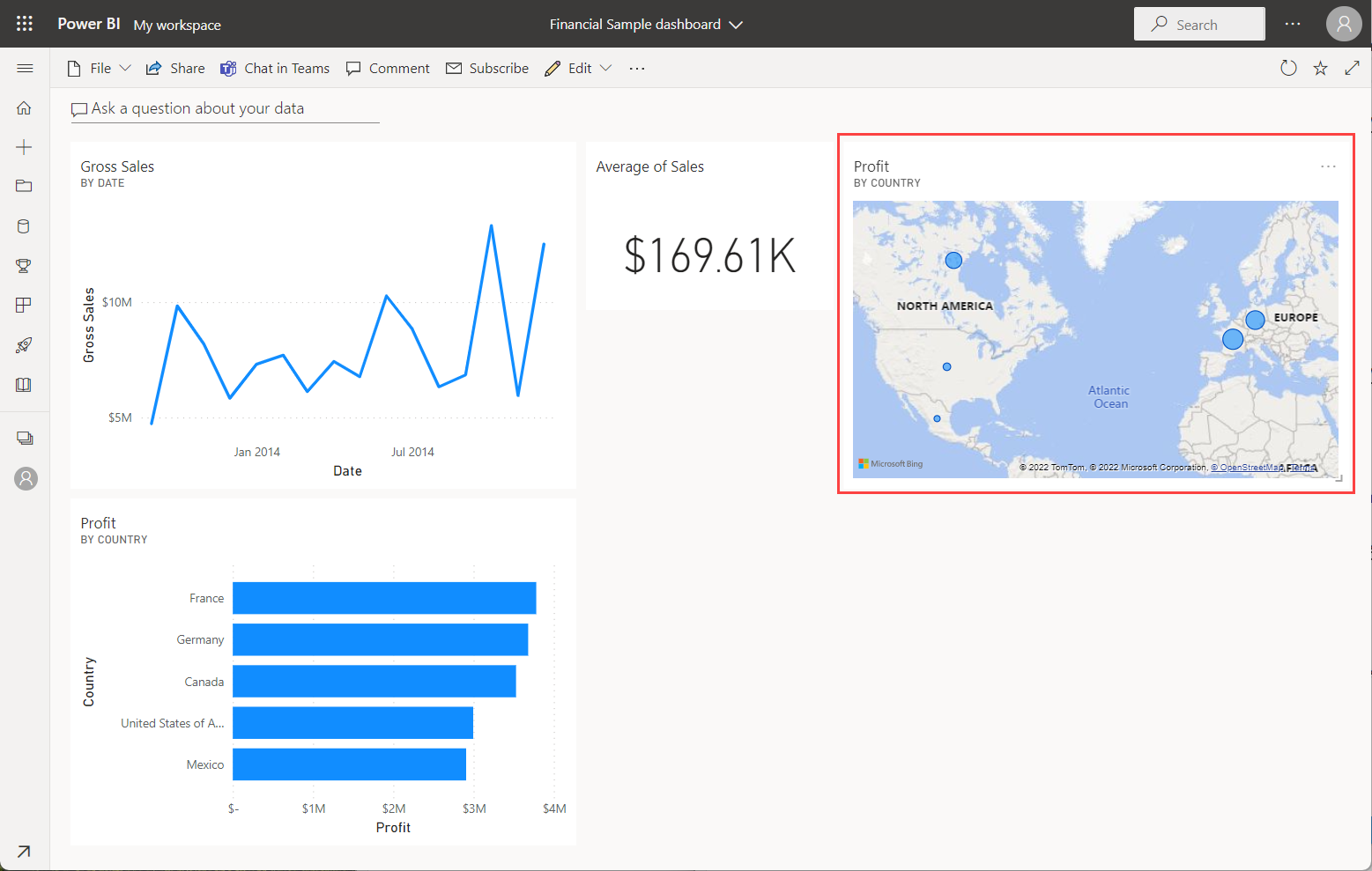The width and height of the screenshot is (1372, 871).
Task: Click the Share button
Action: (175, 68)
